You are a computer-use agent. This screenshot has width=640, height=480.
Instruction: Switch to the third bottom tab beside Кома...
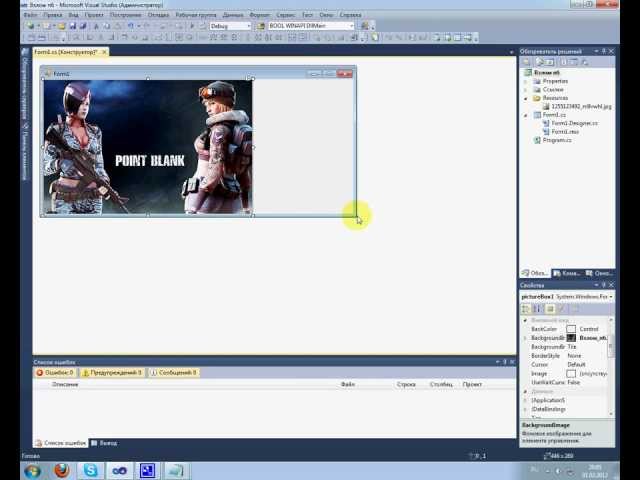(x=599, y=273)
